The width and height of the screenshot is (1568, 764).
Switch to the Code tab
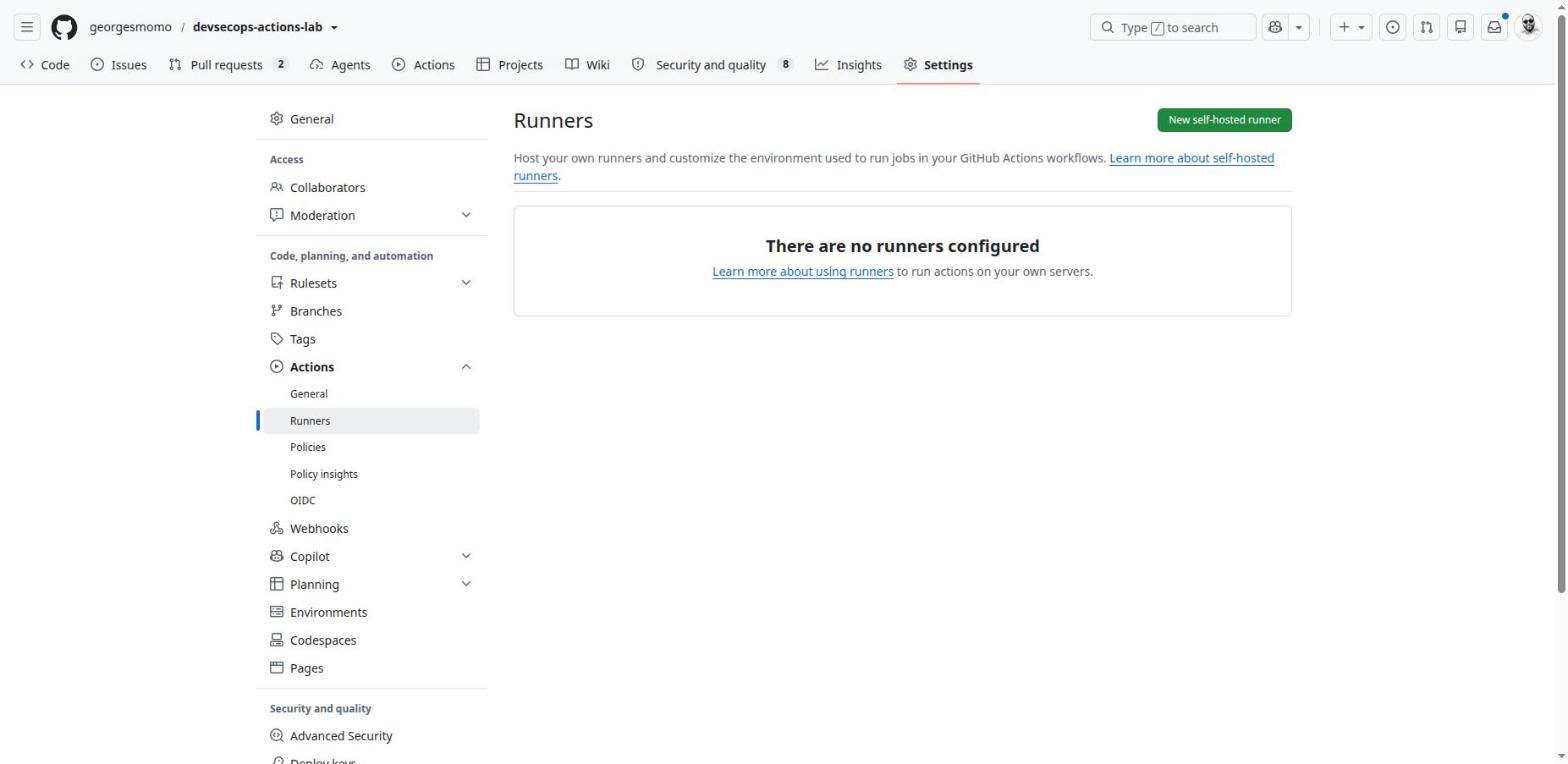[x=45, y=65]
